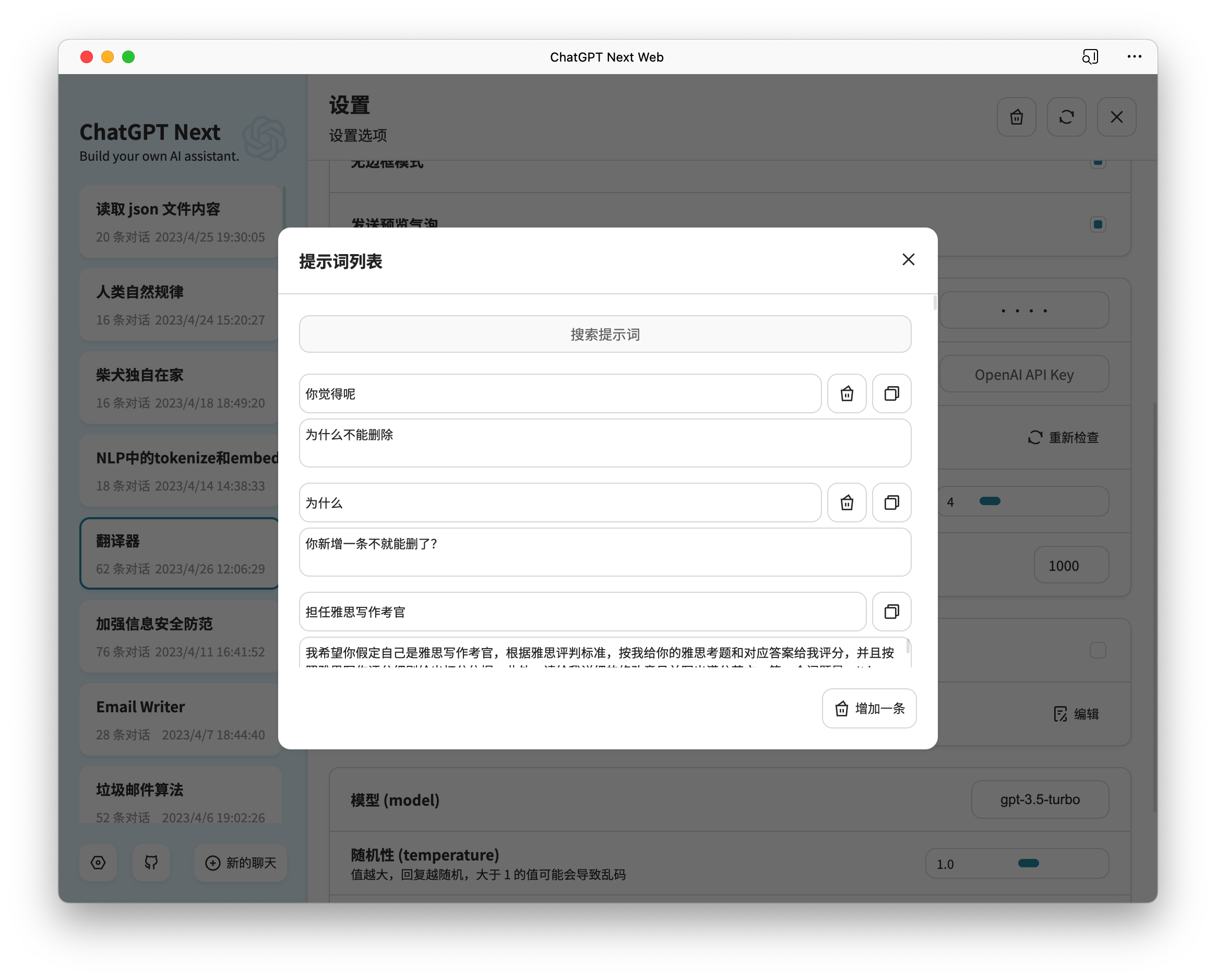Start a 新的聊天 conversation

(240, 863)
